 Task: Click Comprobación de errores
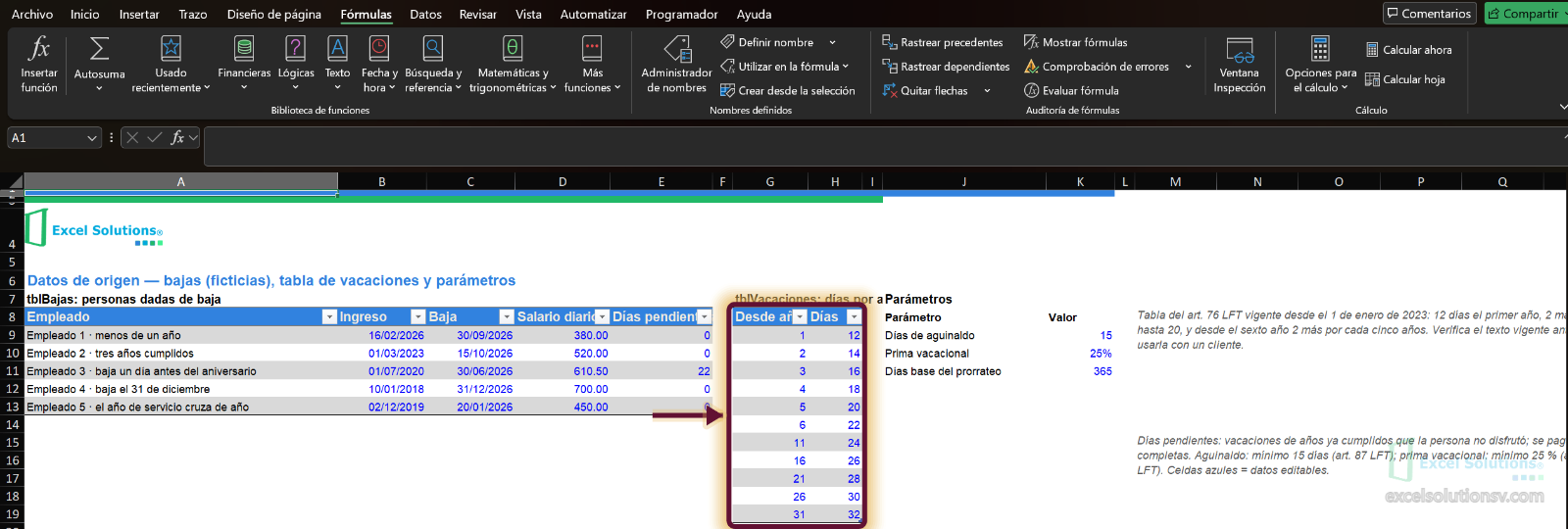coord(1096,67)
